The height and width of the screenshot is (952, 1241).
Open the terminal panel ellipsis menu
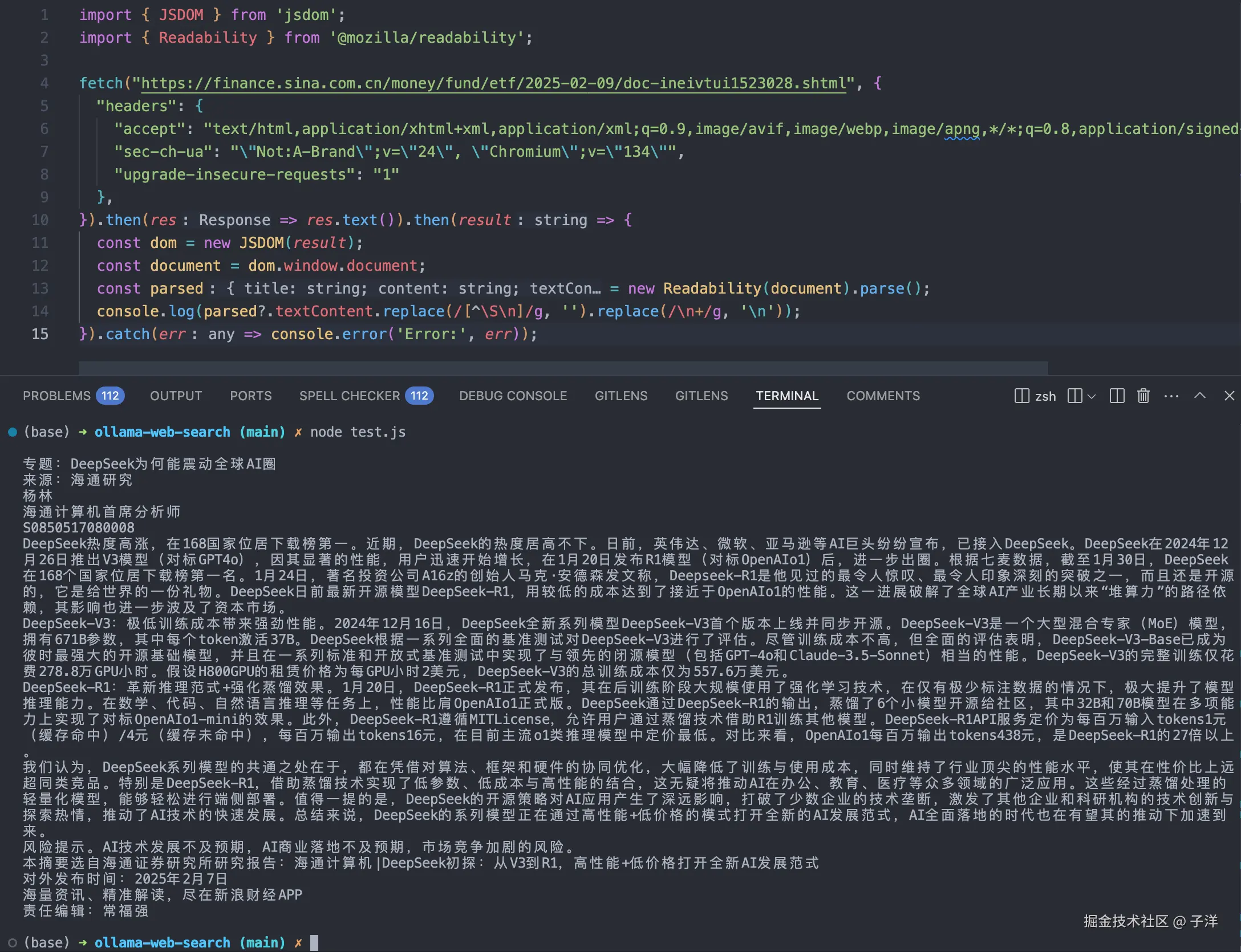click(x=1171, y=396)
